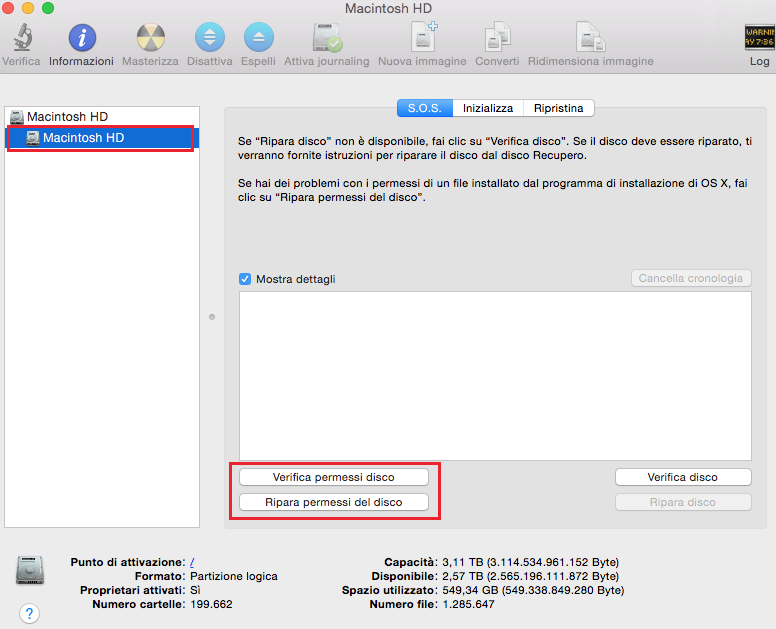776x629 pixels.
Task: Click the Proprietari attivati value Sì
Action: [x=195, y=590]
